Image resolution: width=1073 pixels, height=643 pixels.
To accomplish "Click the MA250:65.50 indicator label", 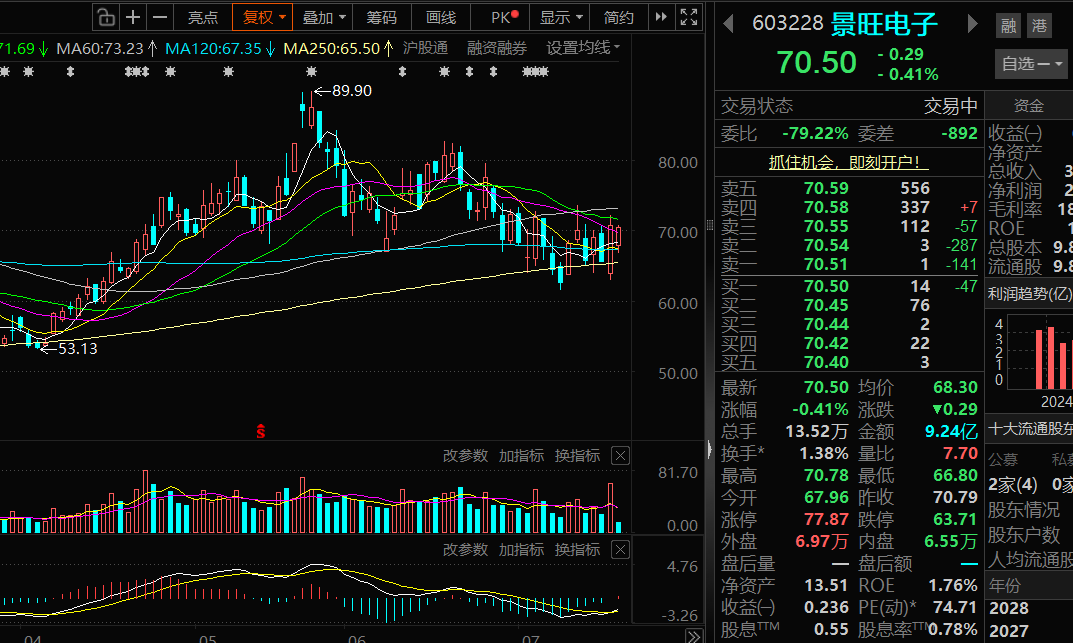I will [x=331, y=49].
